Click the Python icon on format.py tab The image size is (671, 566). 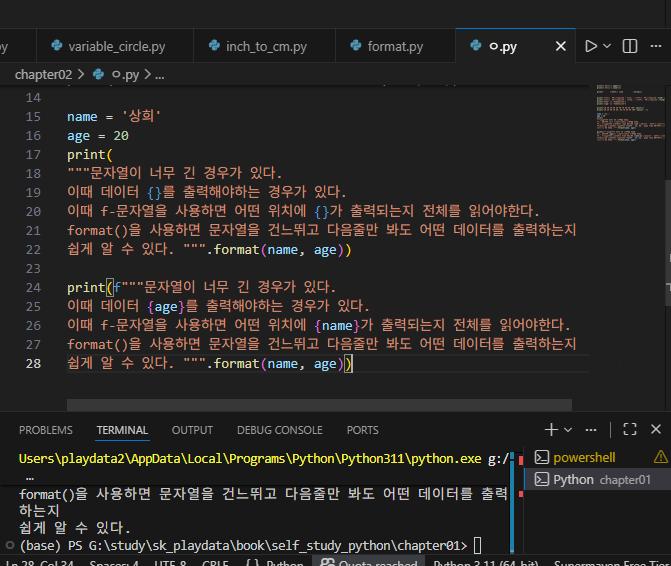coord(355,45)
